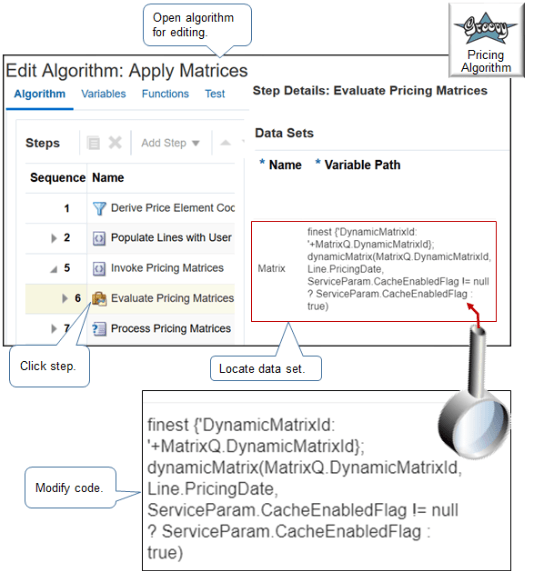This screenshot has height=572, width=554.
Task: Click the Step Details: Evaluate Pricing Matrices heading
Action: click(x=370, y=90)
